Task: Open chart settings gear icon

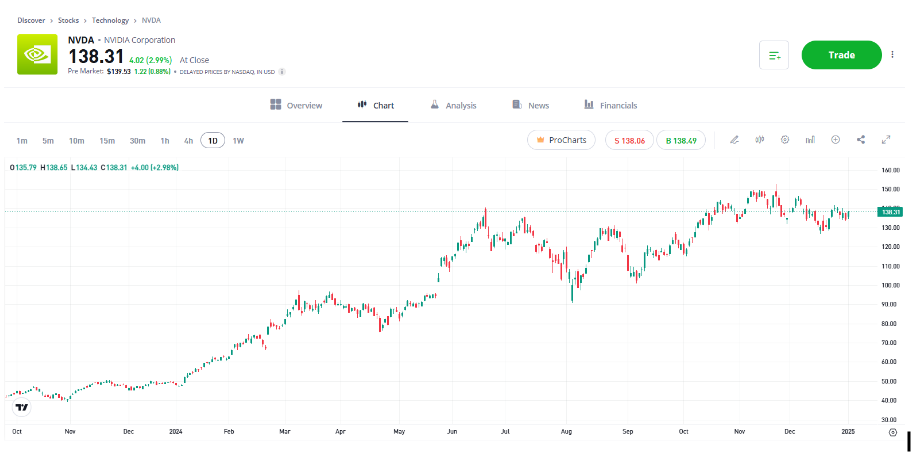Action: 785,140
